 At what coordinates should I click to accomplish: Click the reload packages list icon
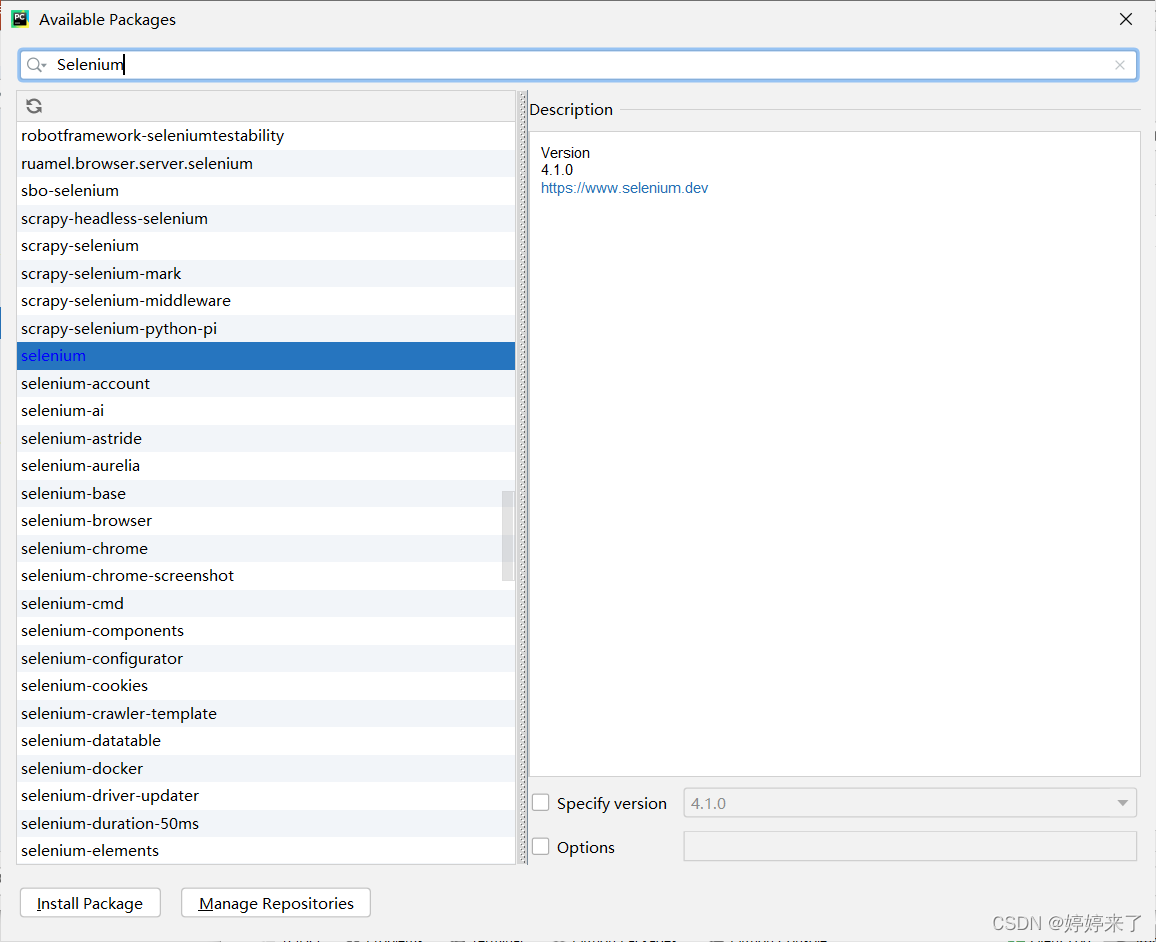pos(34,106)
